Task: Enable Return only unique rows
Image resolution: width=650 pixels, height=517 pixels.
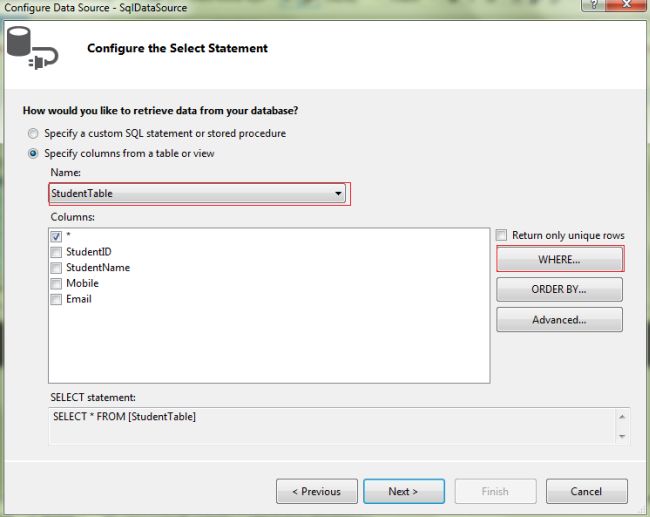Action: [x=502, y=235]
